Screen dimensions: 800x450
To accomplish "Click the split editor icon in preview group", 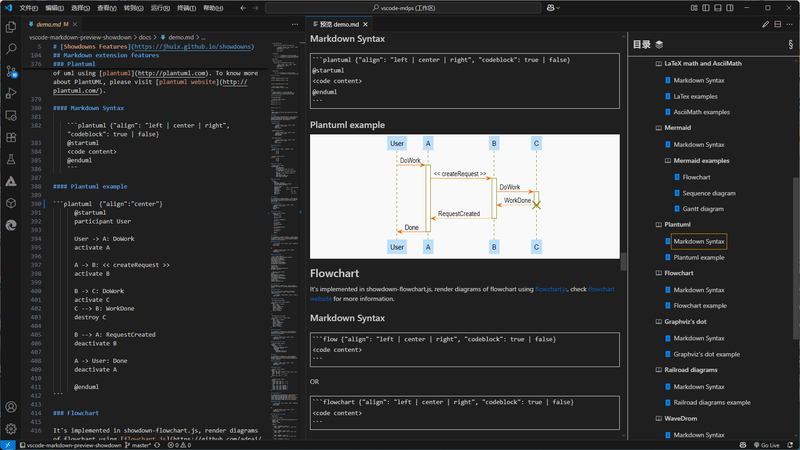I will (778, 24).
